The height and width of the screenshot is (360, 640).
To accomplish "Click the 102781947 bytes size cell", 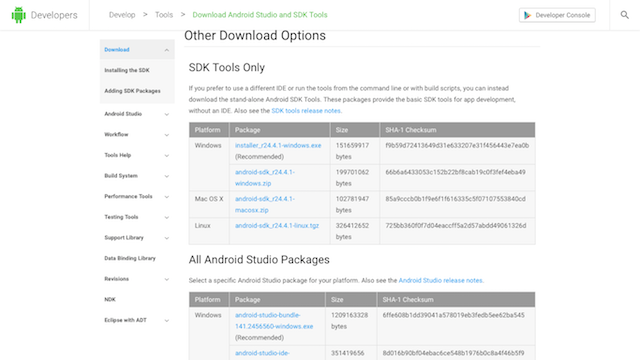I will tap(355, 204).
